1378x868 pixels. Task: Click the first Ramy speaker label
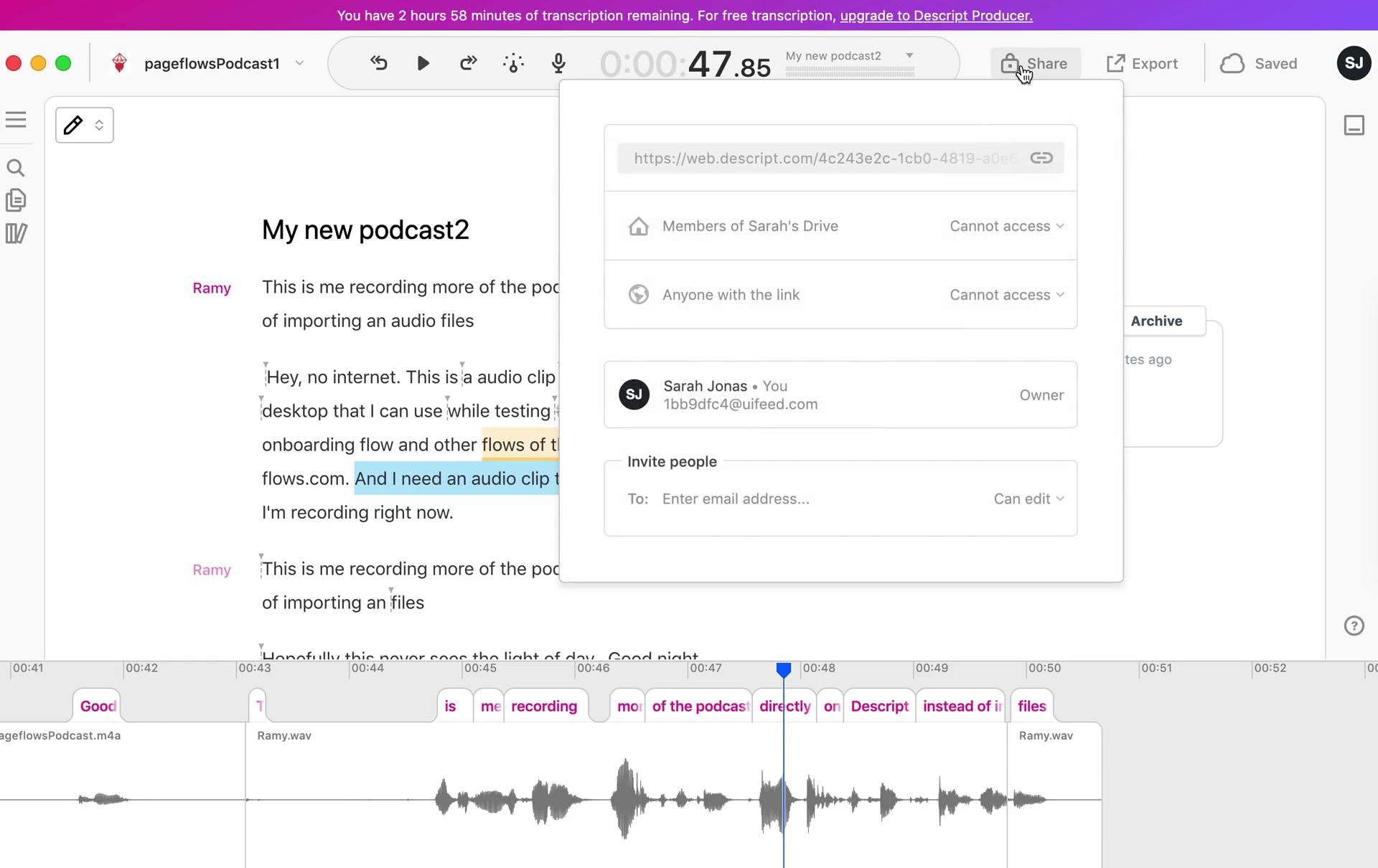(212, 288)
